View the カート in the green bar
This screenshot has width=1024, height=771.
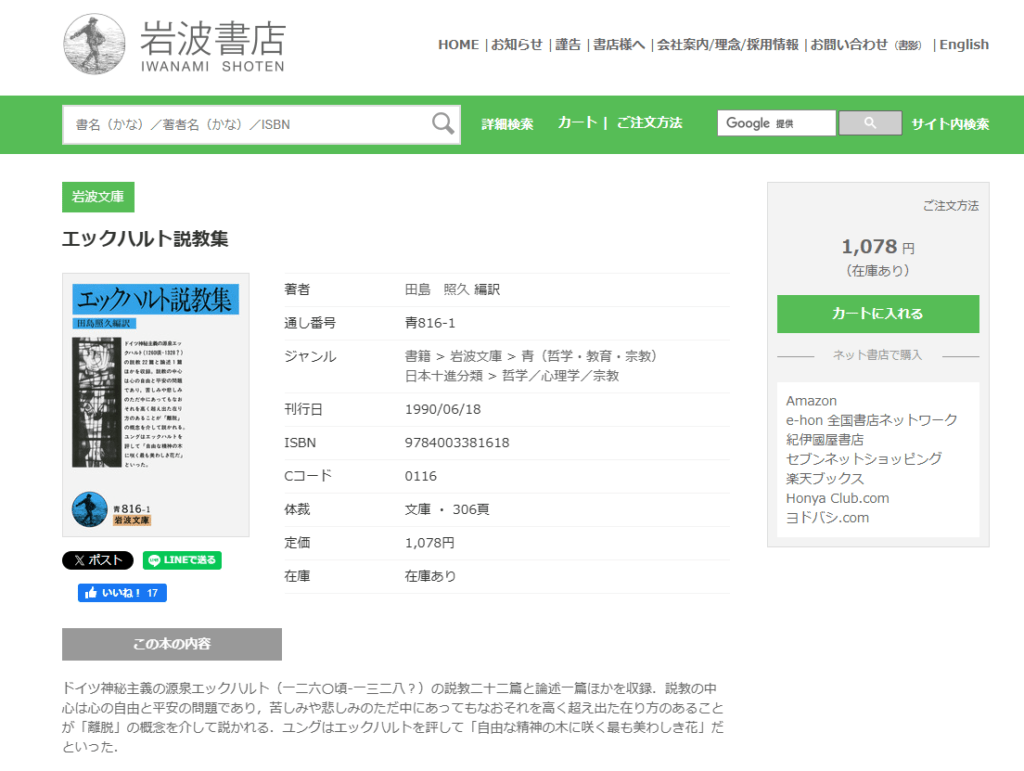[577, 123]
